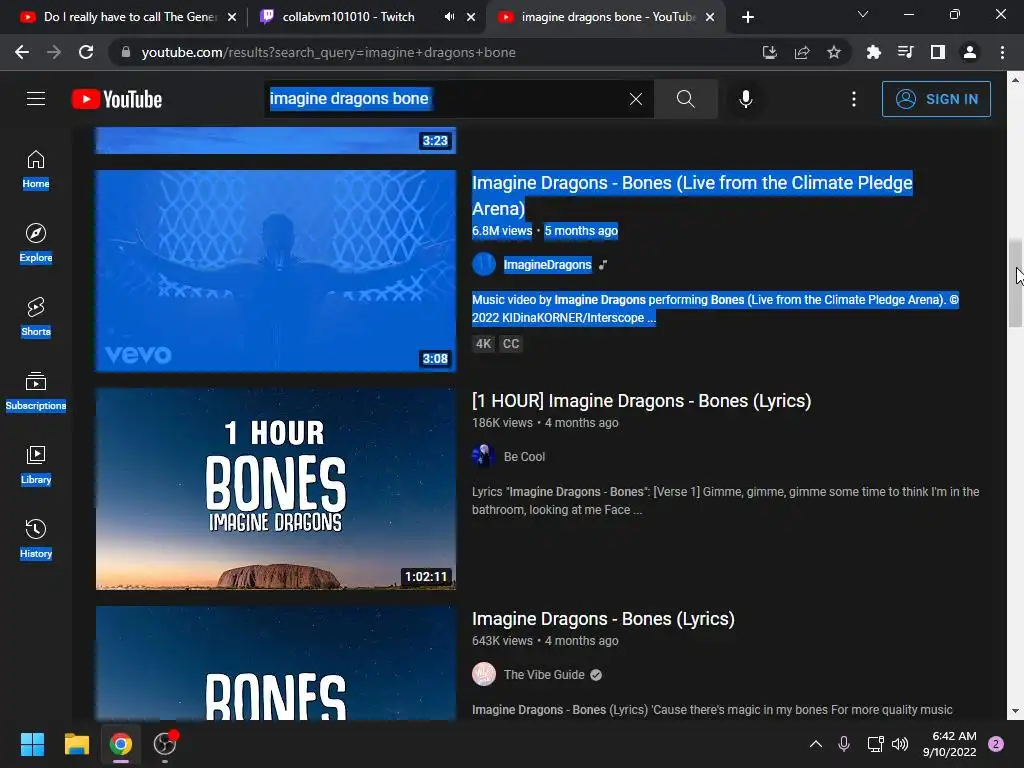Visit The Vibe Guide channel

coord(543,675)
